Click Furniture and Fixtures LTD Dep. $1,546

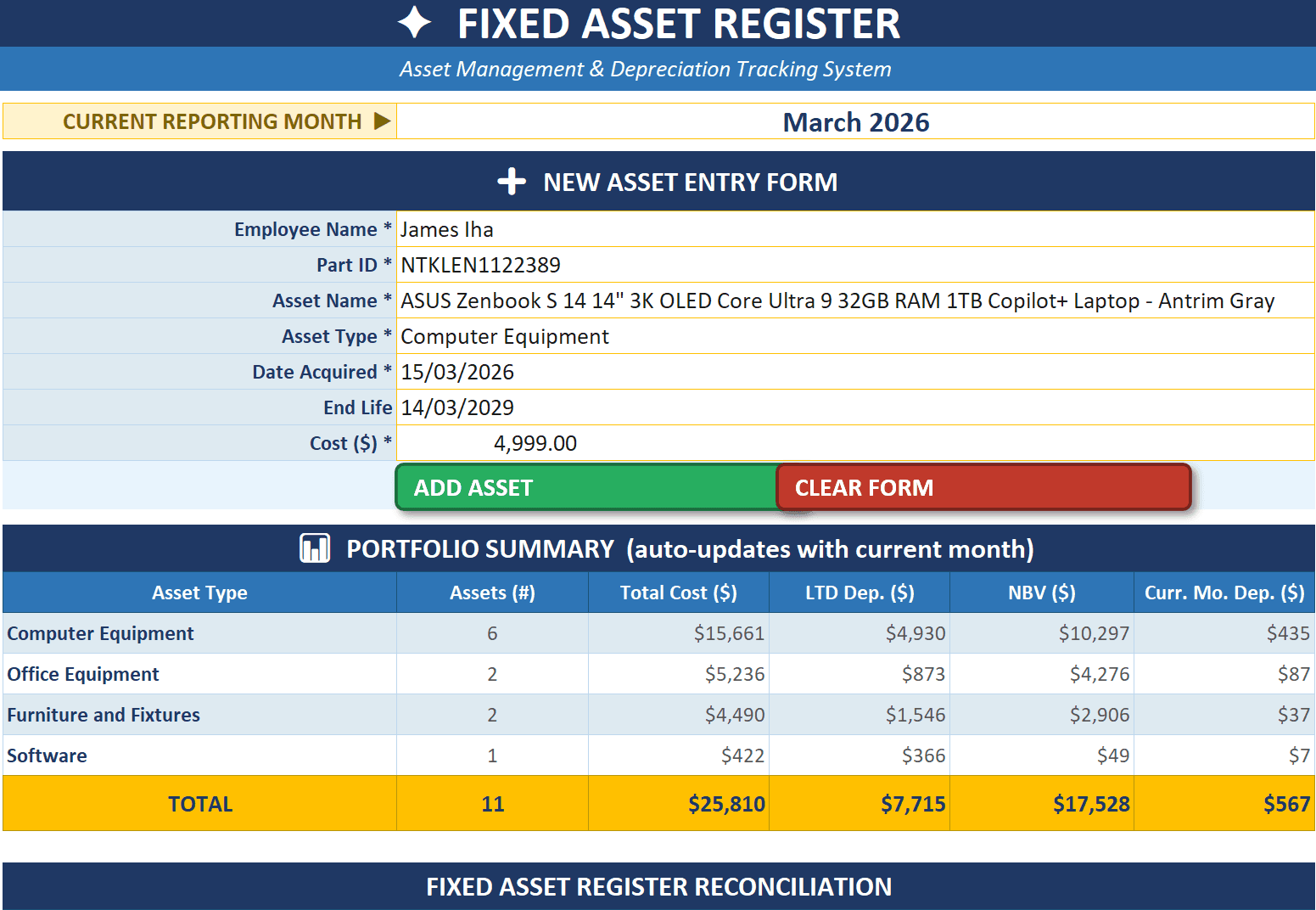860,715
